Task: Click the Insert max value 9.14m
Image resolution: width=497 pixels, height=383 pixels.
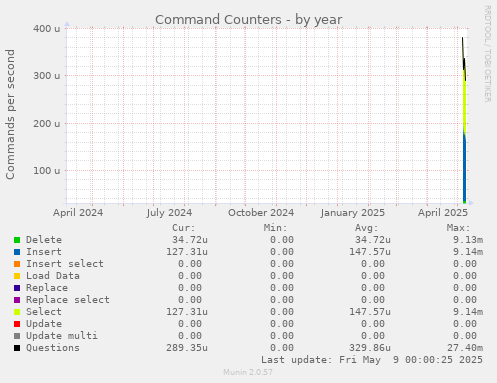Action: click(468, 252)
